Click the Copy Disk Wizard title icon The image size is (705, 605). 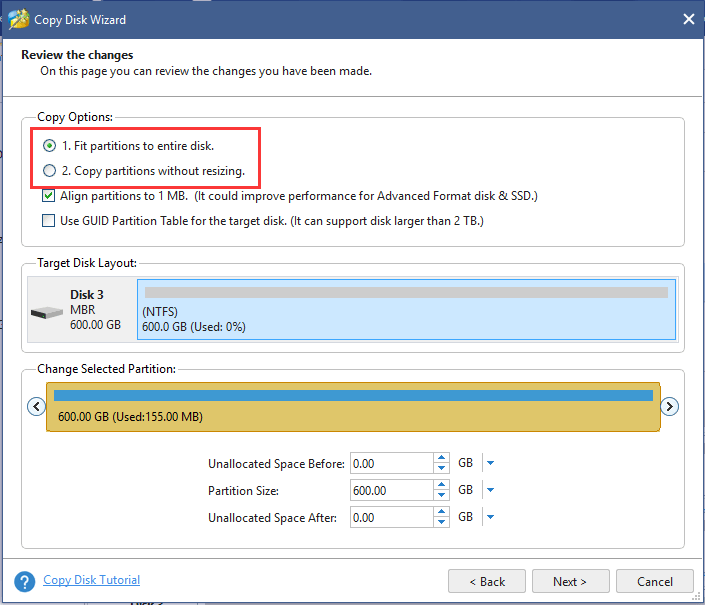(x=18, y=19)
